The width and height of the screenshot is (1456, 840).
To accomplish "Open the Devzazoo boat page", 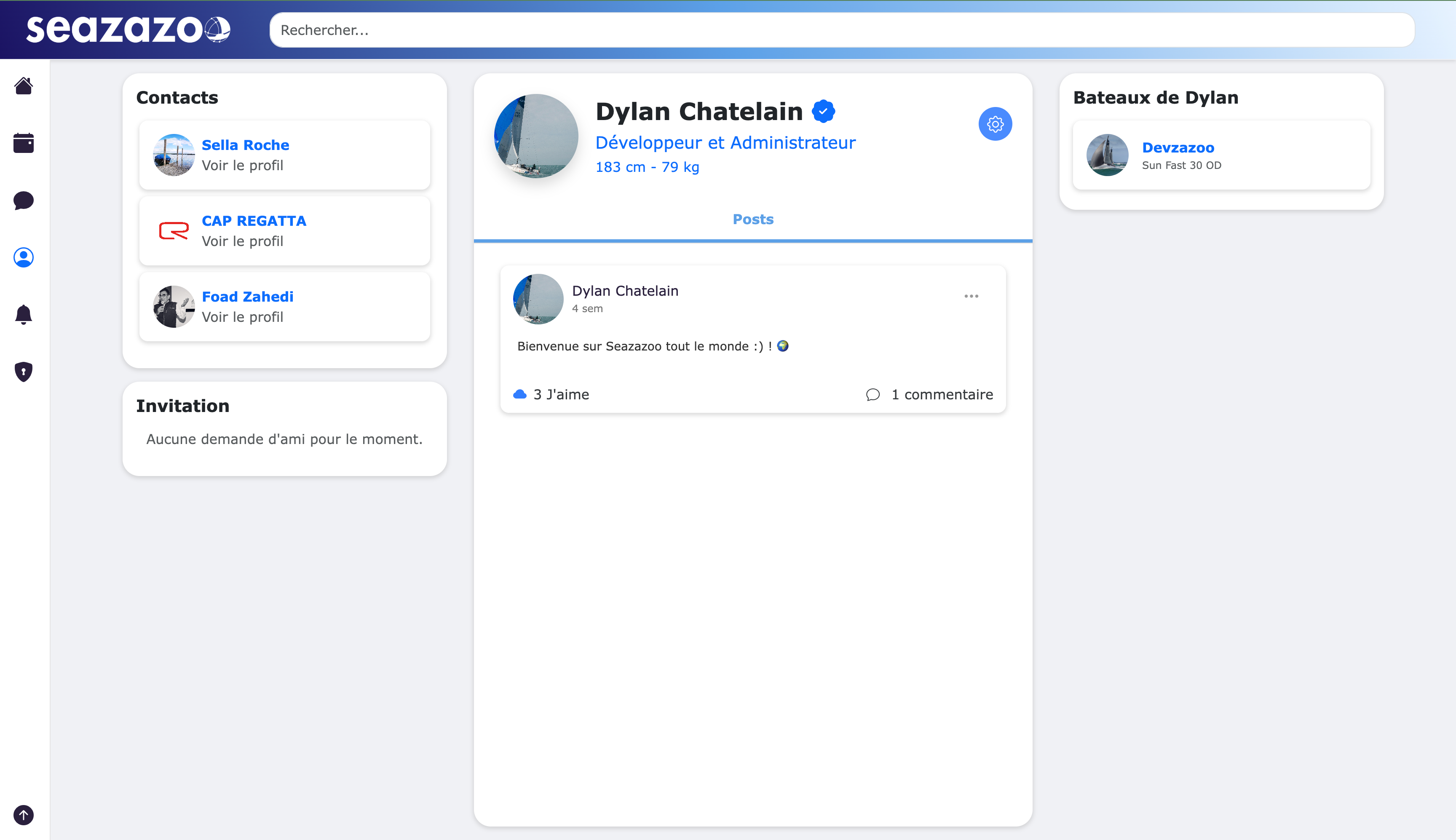I will [1178, 148].
